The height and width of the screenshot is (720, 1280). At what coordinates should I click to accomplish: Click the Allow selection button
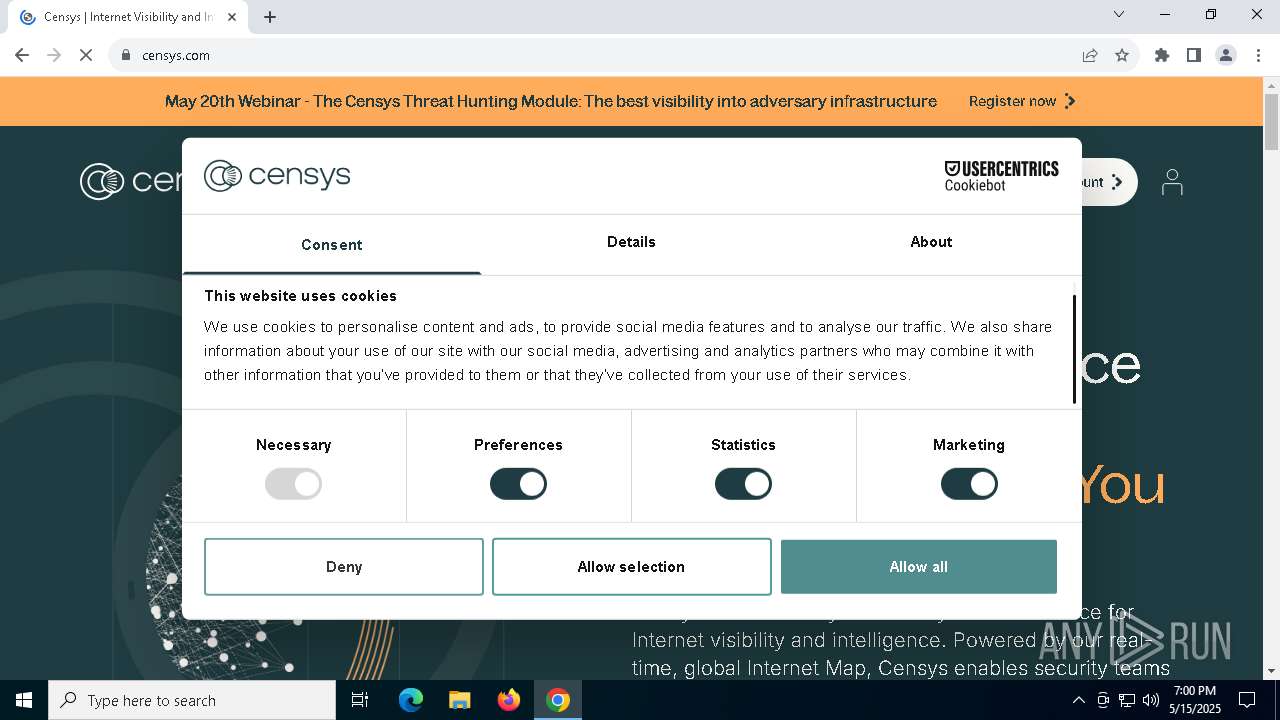point(631,567)
